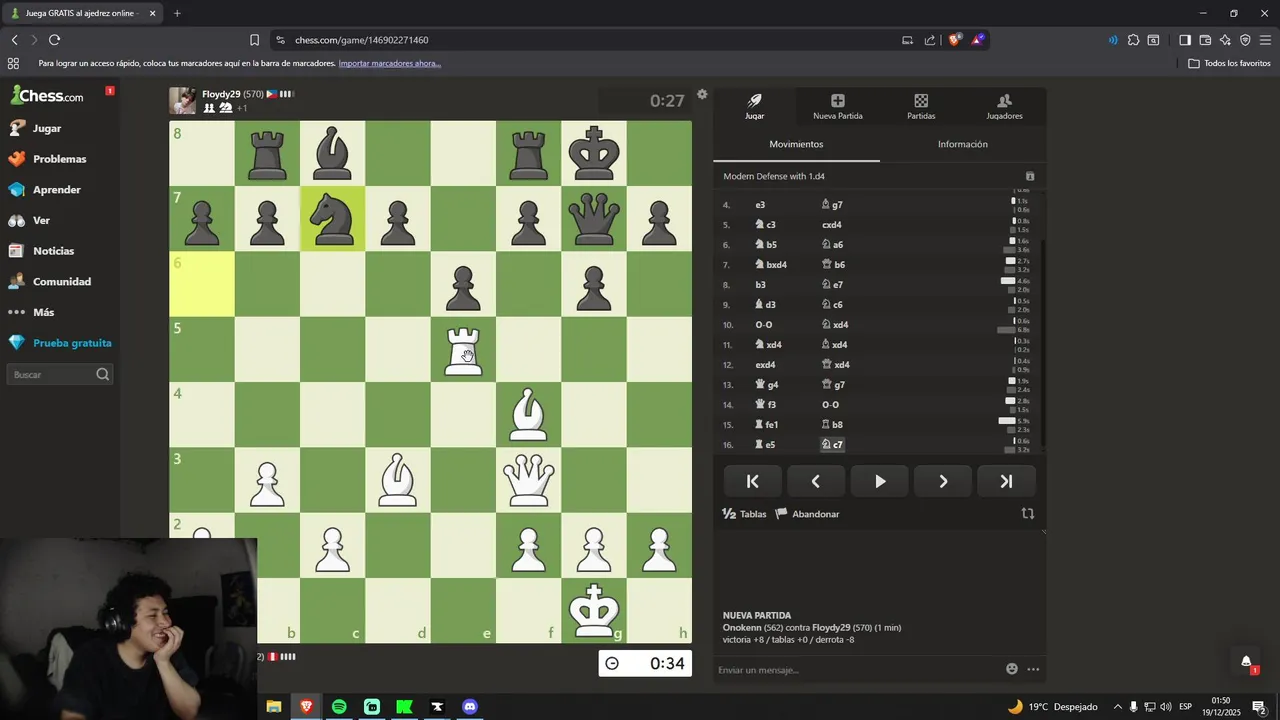Open the Brave Wallet icon

tap(1205, 40)
